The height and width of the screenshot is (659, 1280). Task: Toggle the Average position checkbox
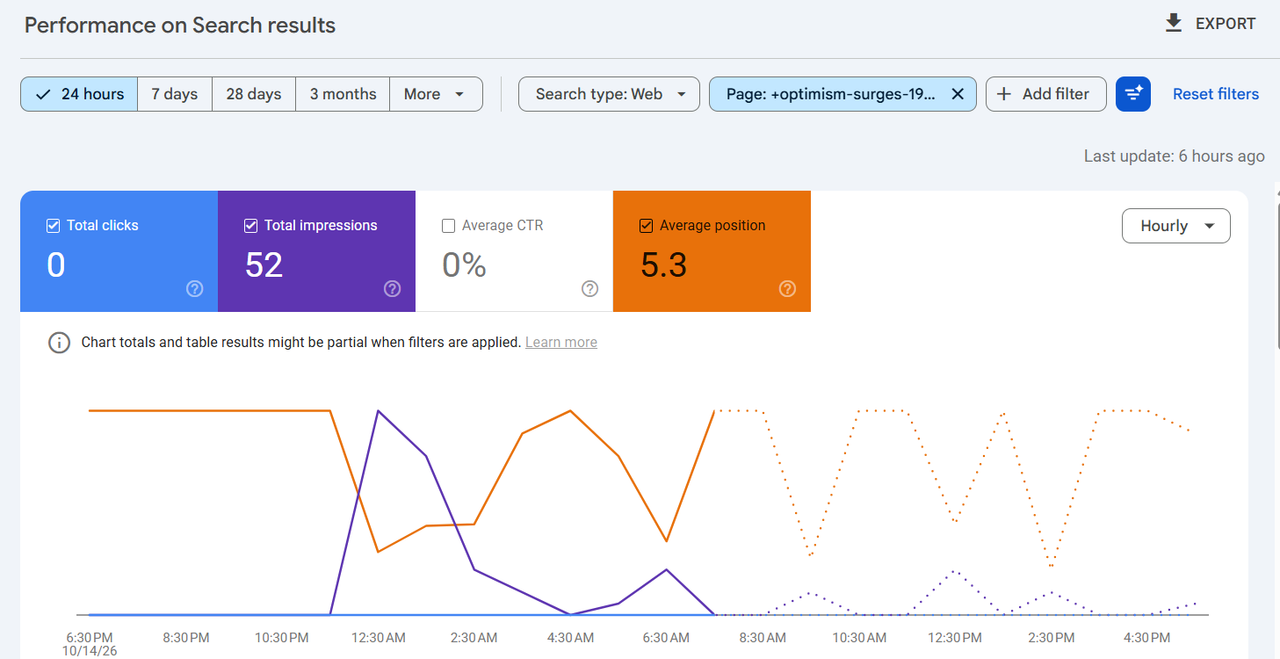646,226
